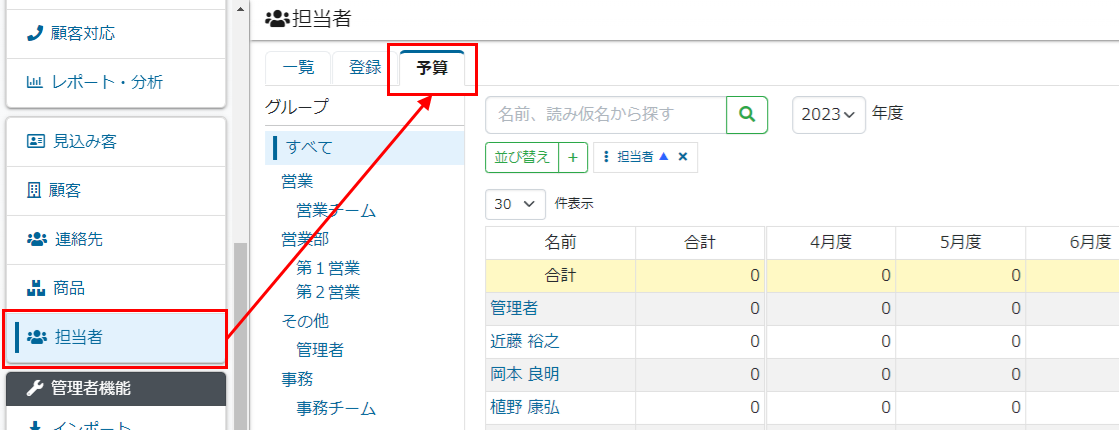Select 事務 group
1119x430 pixels.
297,379
